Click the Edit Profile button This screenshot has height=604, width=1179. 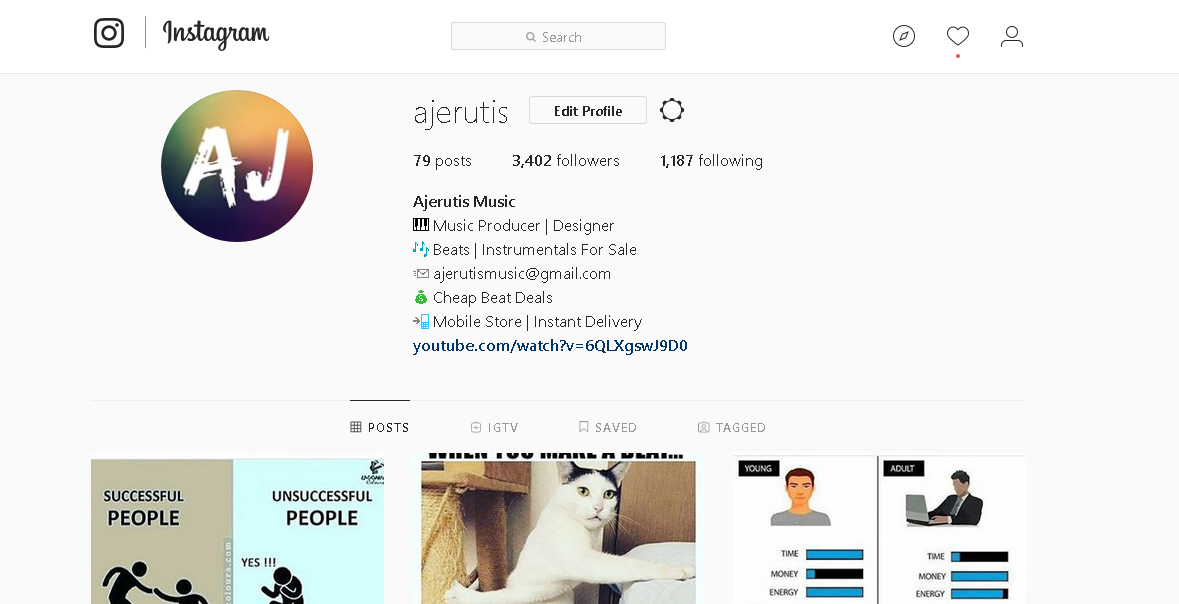588,111
